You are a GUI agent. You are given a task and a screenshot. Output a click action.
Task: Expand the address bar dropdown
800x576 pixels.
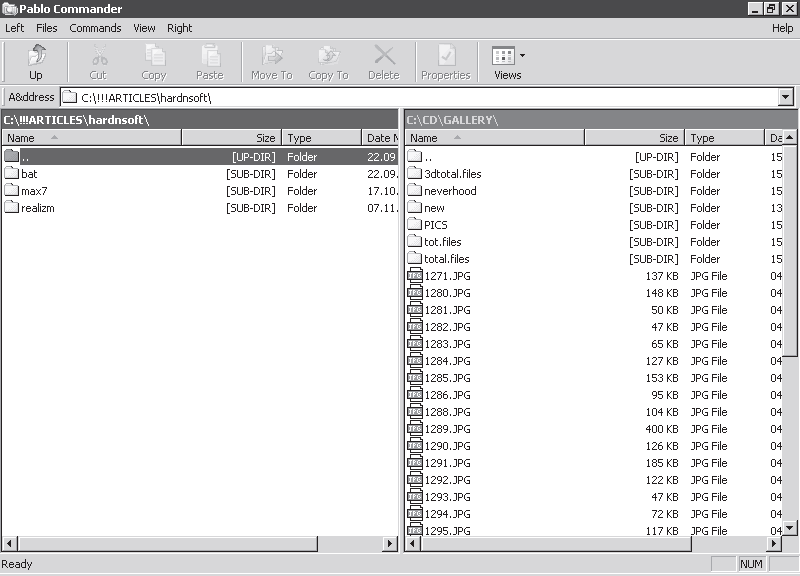click(x=785, y=98)
